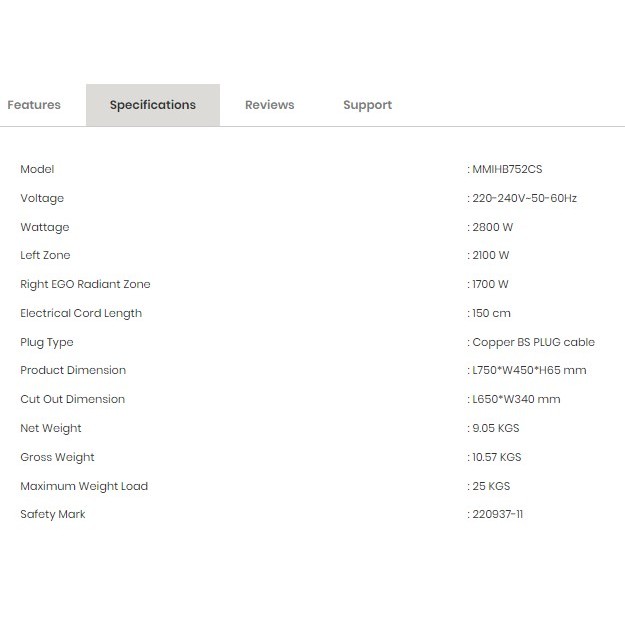Click the 2800 W wattage value
625x625 pixels.
pos(492,228)
